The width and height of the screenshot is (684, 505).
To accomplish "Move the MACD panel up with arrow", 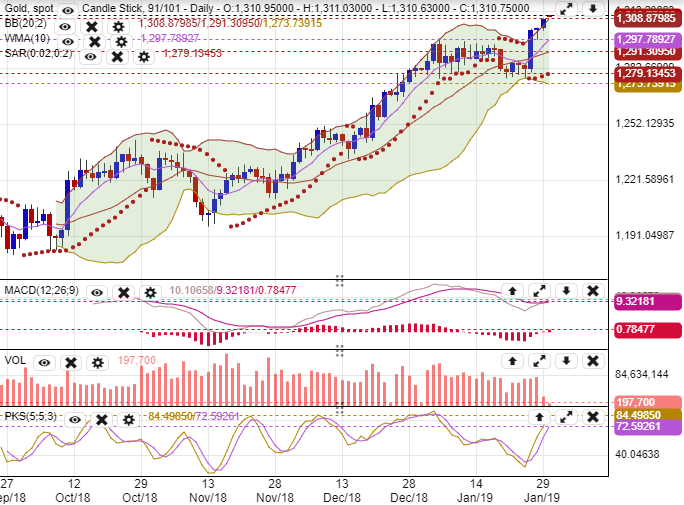I will point(512,291).
